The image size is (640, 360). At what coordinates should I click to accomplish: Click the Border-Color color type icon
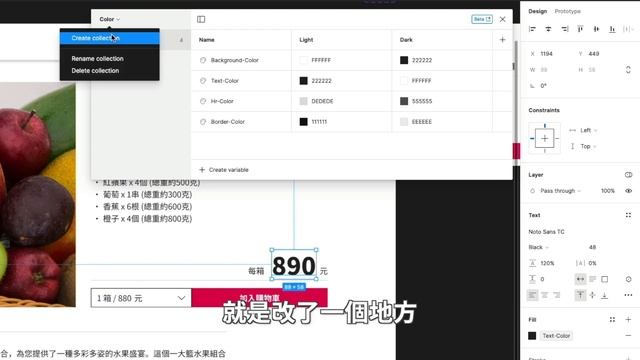point(203,122)
